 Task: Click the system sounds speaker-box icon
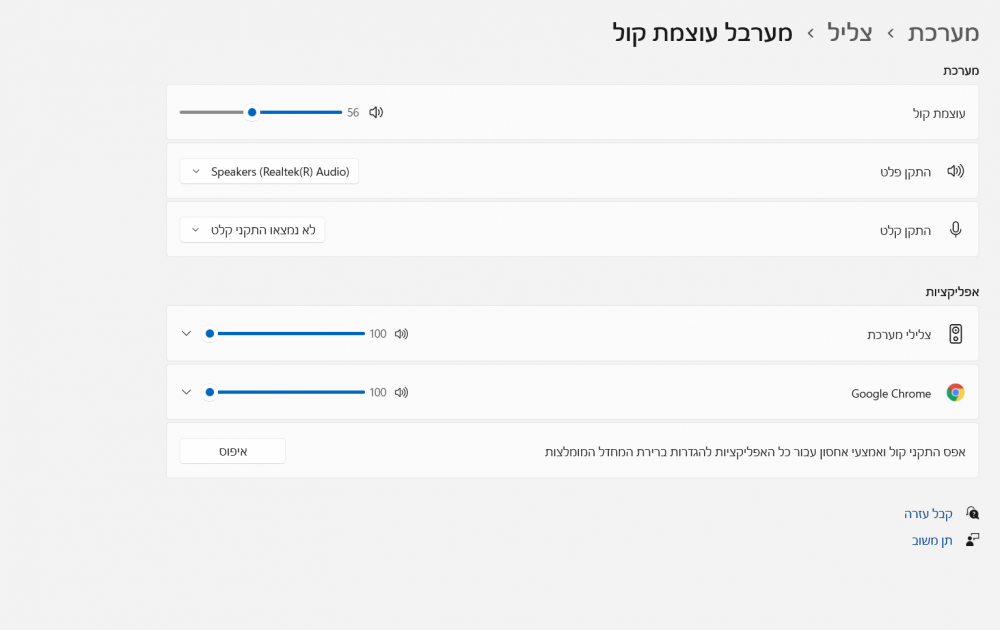click(x=955, y=333)
